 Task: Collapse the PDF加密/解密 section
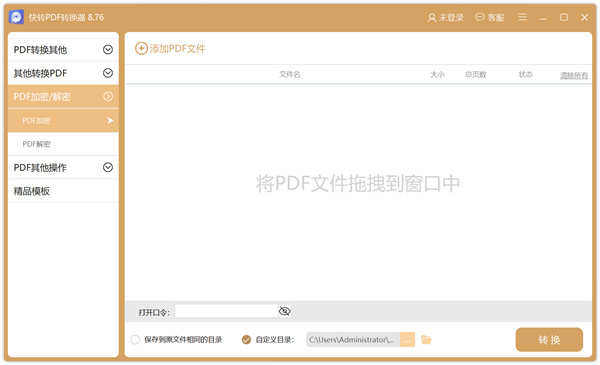coord(64,97)
